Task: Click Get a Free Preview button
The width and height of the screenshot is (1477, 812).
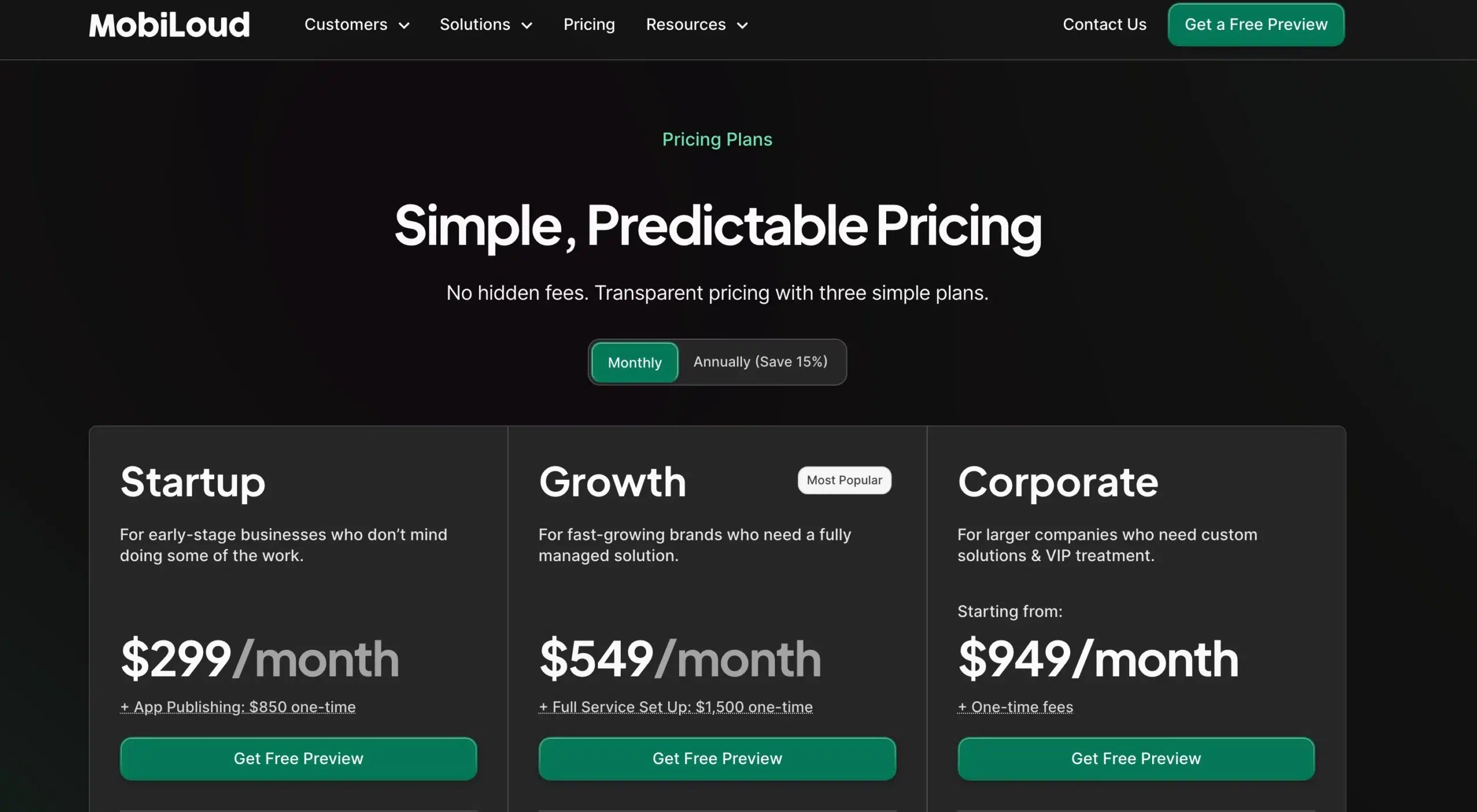Action: point(1256,24)
